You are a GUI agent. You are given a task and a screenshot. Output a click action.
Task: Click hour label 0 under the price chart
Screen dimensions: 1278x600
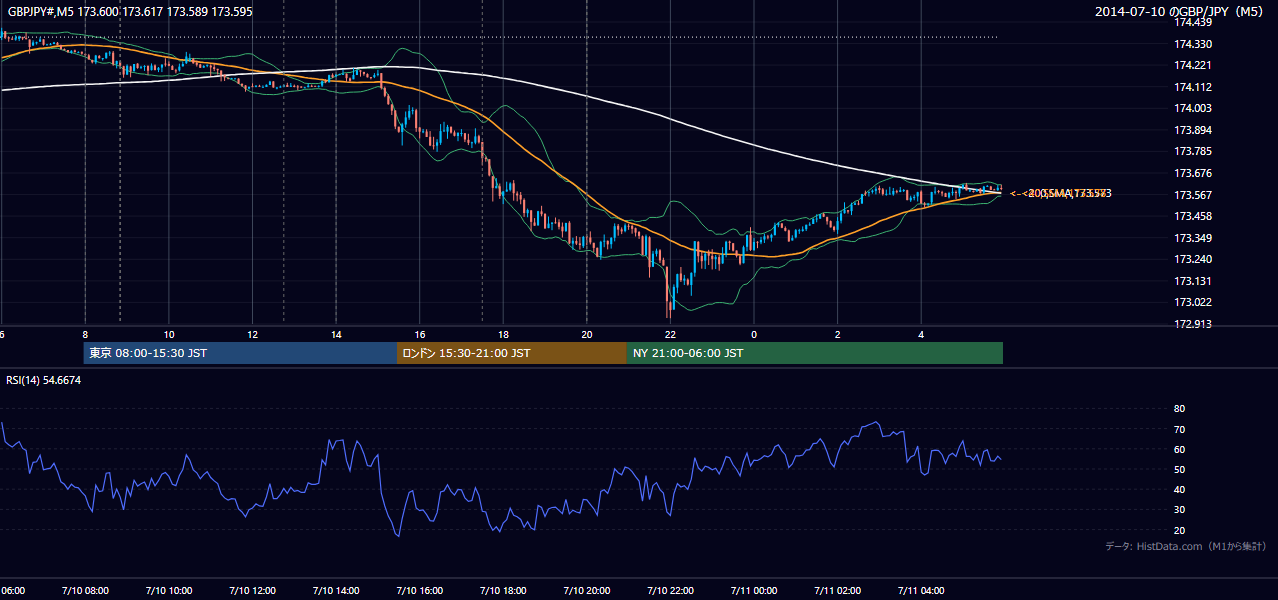click(754, 335)
